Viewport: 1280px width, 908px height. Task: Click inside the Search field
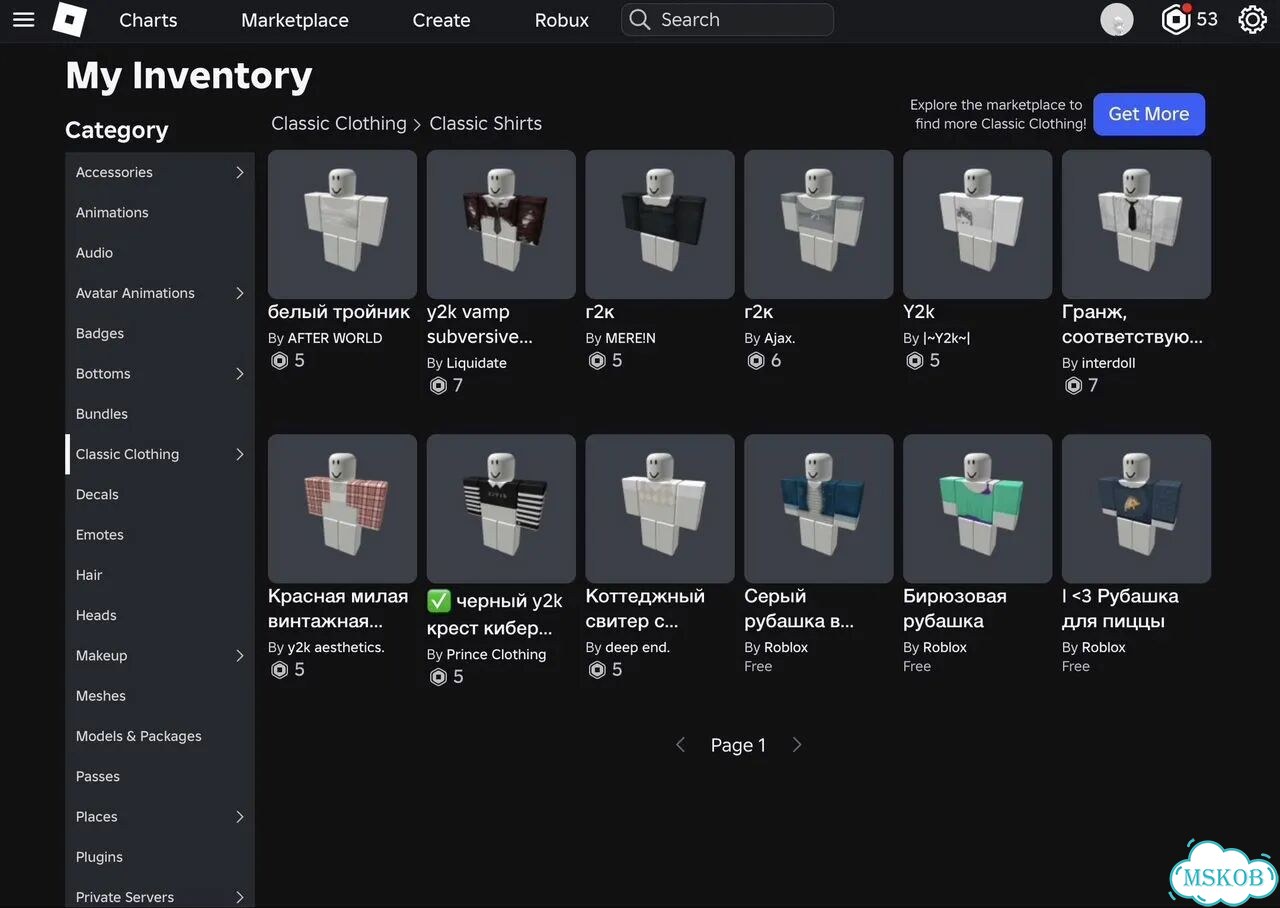click(727, 20)
